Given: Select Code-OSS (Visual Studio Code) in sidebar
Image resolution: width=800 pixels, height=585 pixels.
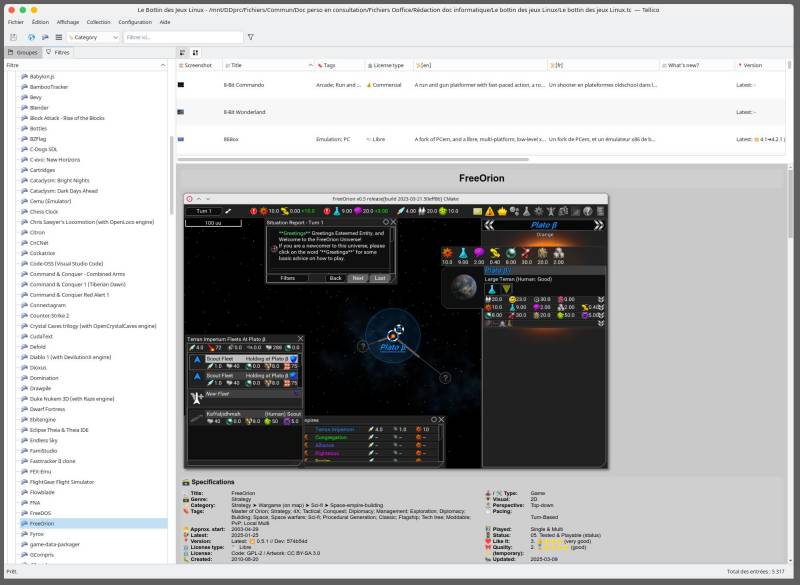Looking at the screenshot, I should tap(66, 264).
